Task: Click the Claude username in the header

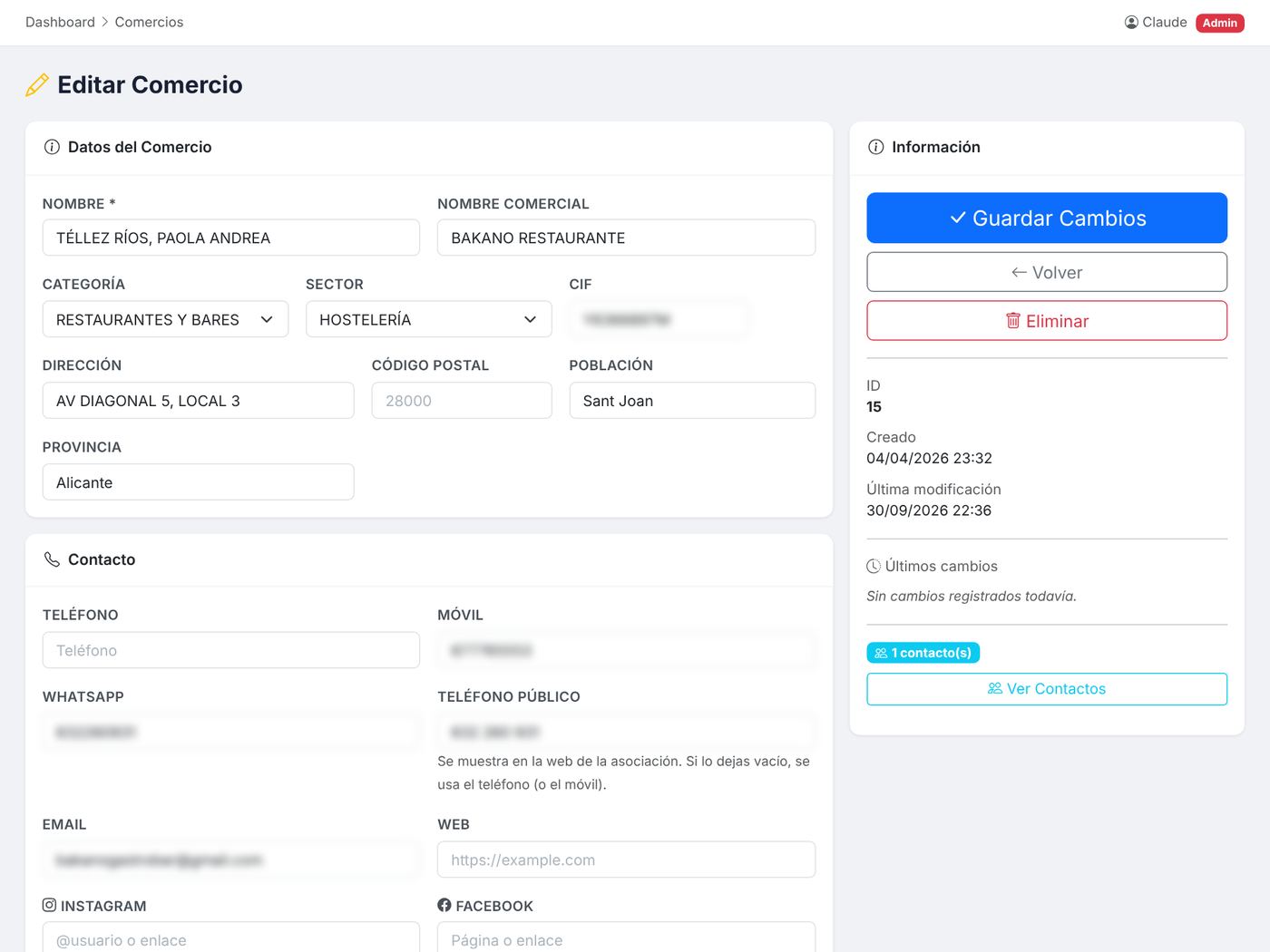Action: pos(1165,22)
